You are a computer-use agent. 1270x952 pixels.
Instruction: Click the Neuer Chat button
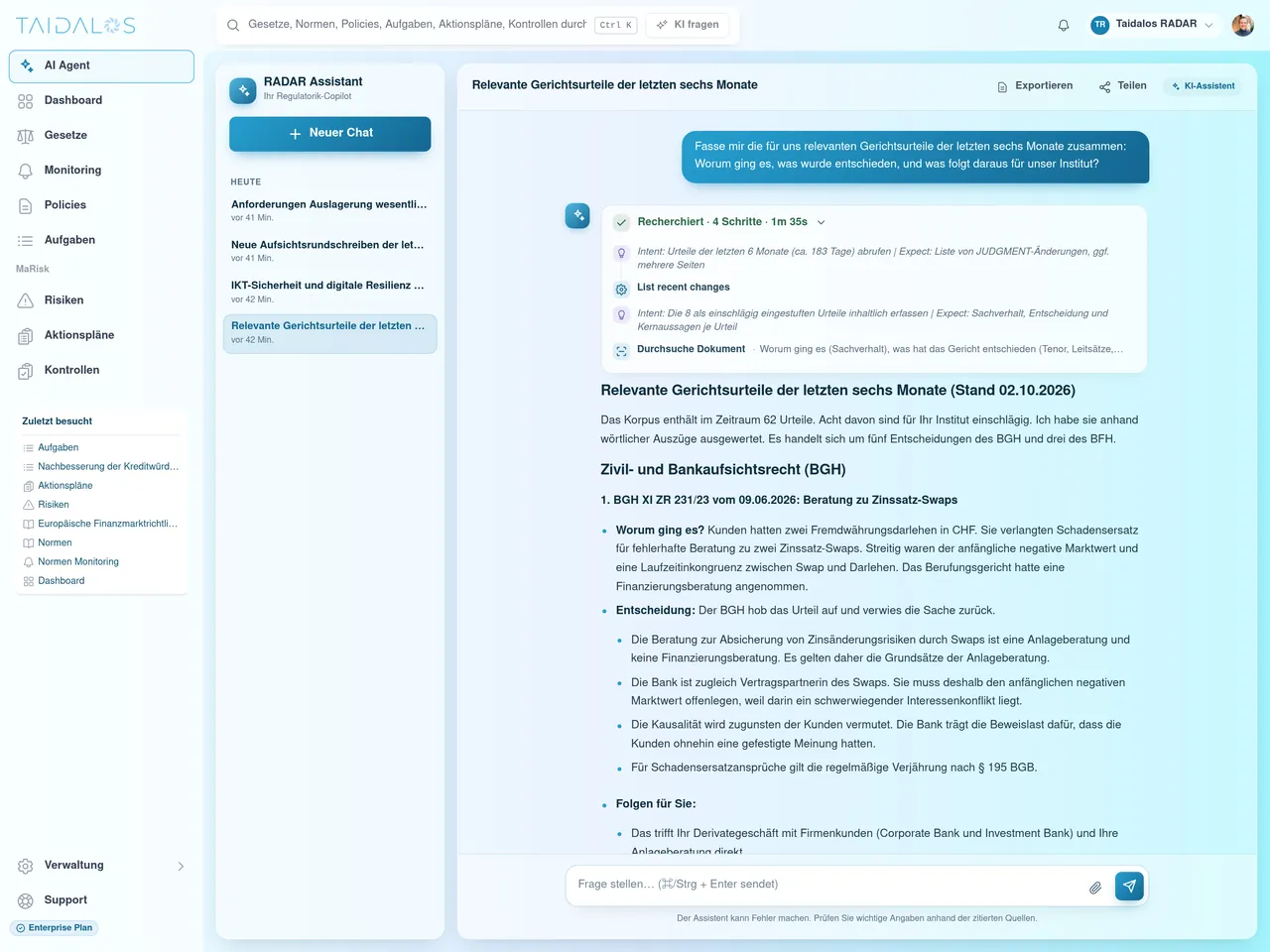click(329, 134)
